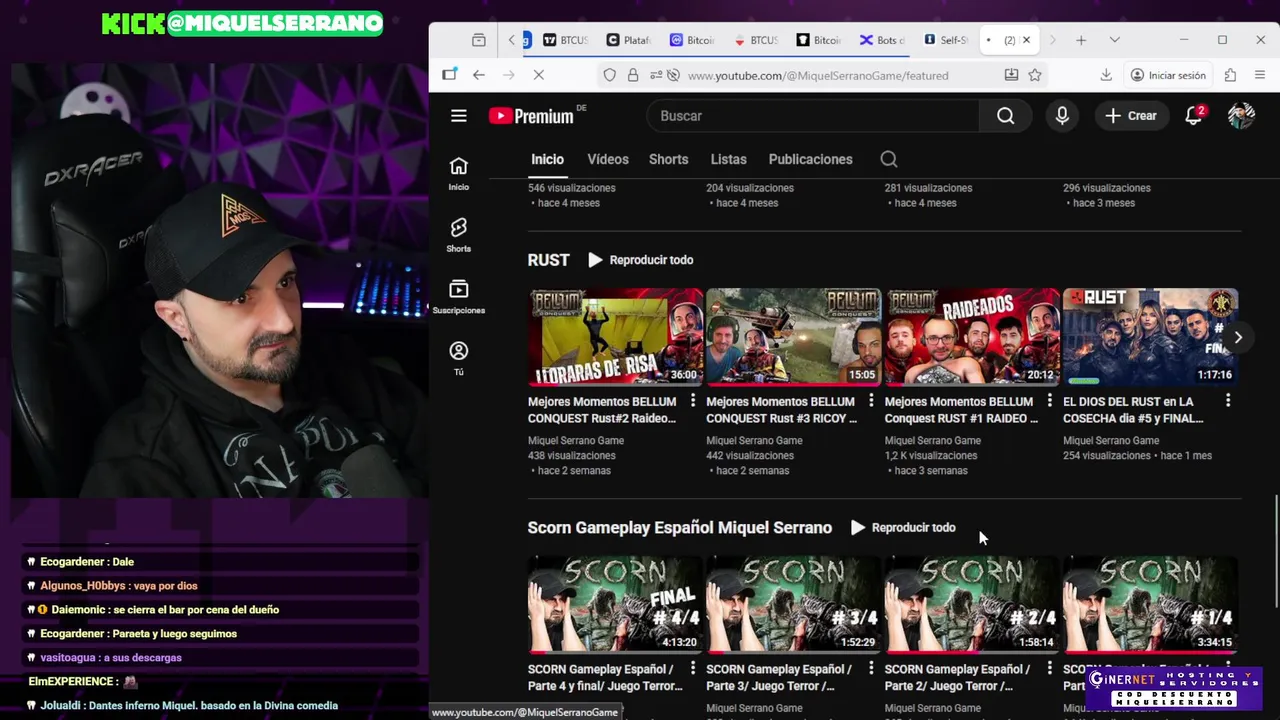This screenshot has height=720, width=1280.
Task: Open Miquel Serrano Game under Rust #3 video
Action: (x=754, y=440)
